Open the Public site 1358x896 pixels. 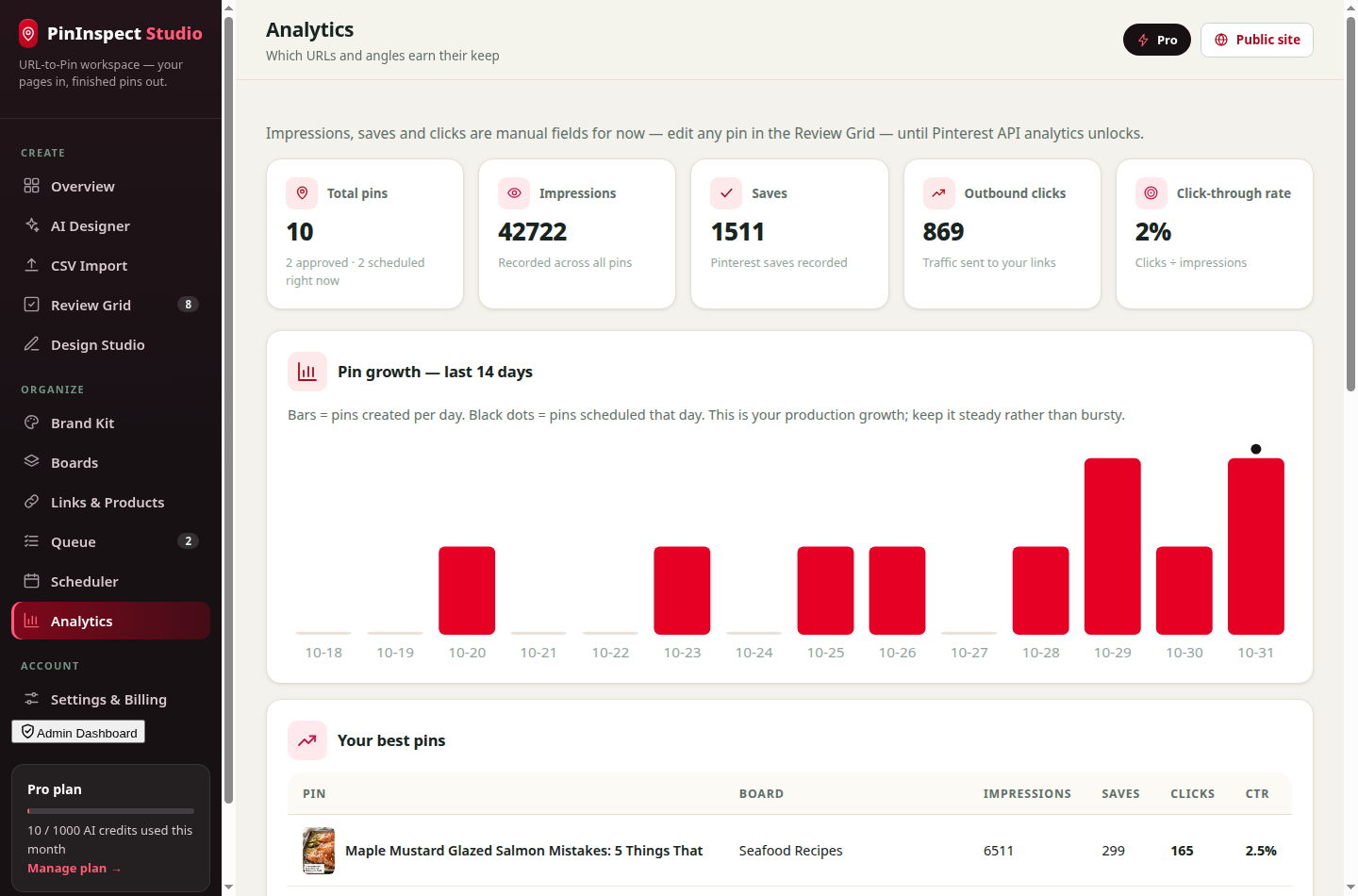pyautogui.click(x=1257, y=40)
